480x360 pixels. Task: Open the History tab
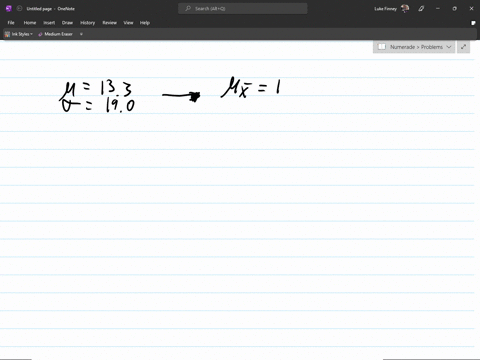pos(87,23)
